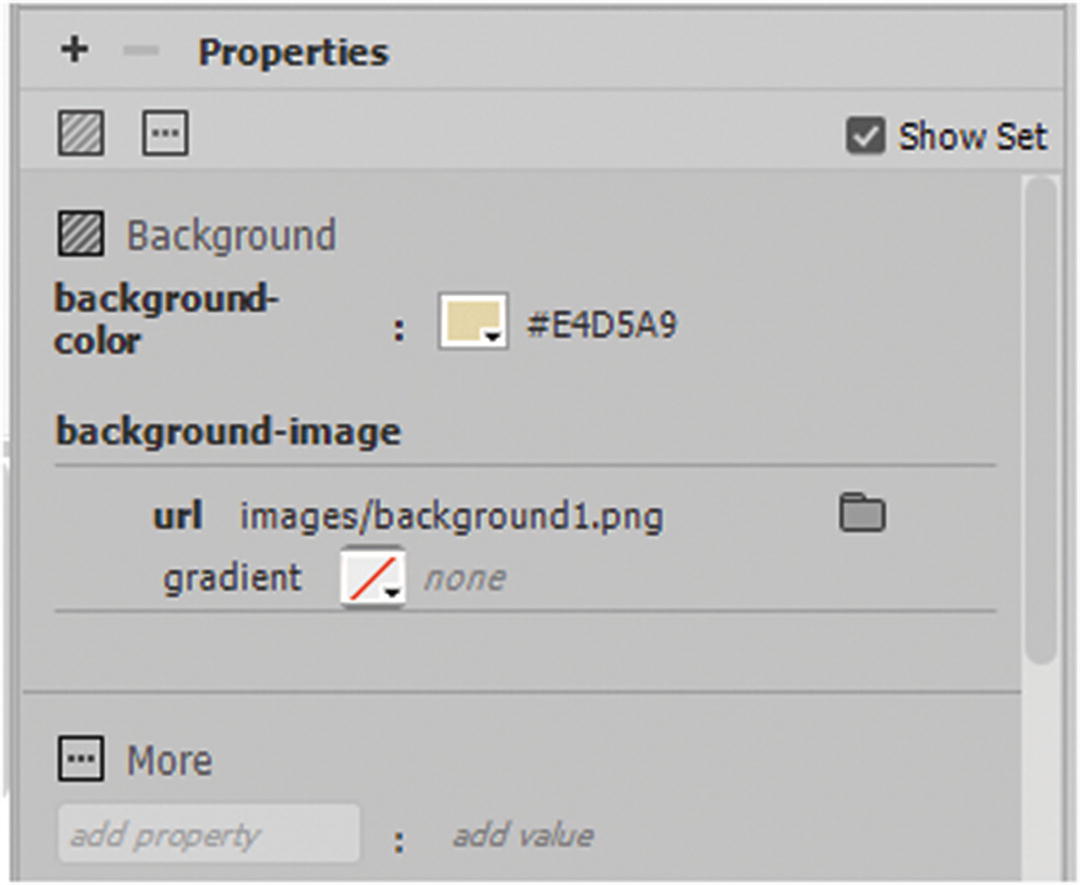1080x885 pixels.
Task: Click the More section heading icon
Action: pyautogui.click(x=80, y=760)
